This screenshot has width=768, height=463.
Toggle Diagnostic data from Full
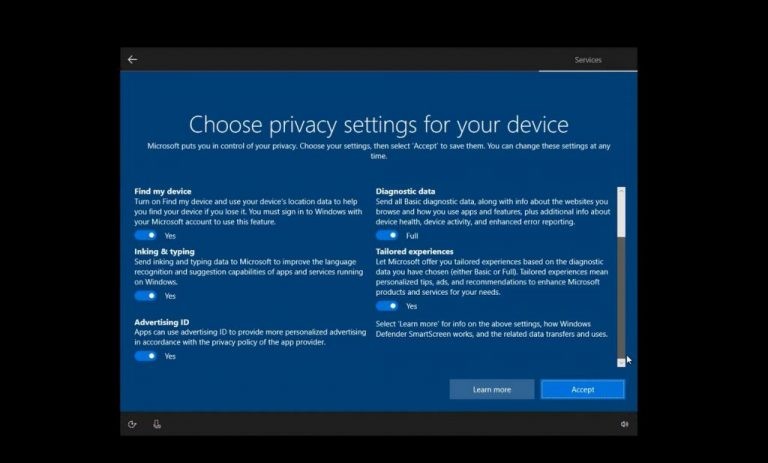pyautogui.click(x=387, y=236)
